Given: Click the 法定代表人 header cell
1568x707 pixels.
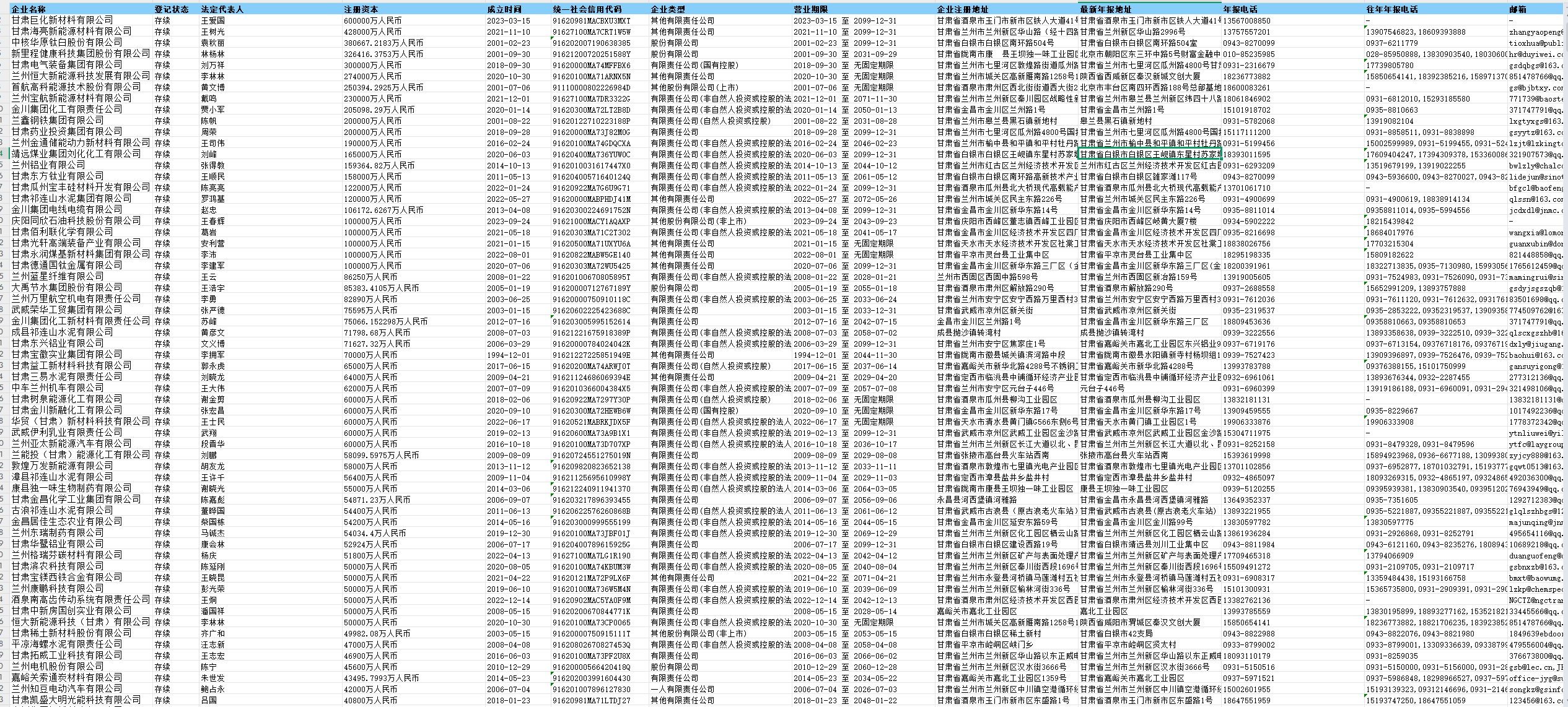Looking at the screenshot, I should tap(222, 9).
